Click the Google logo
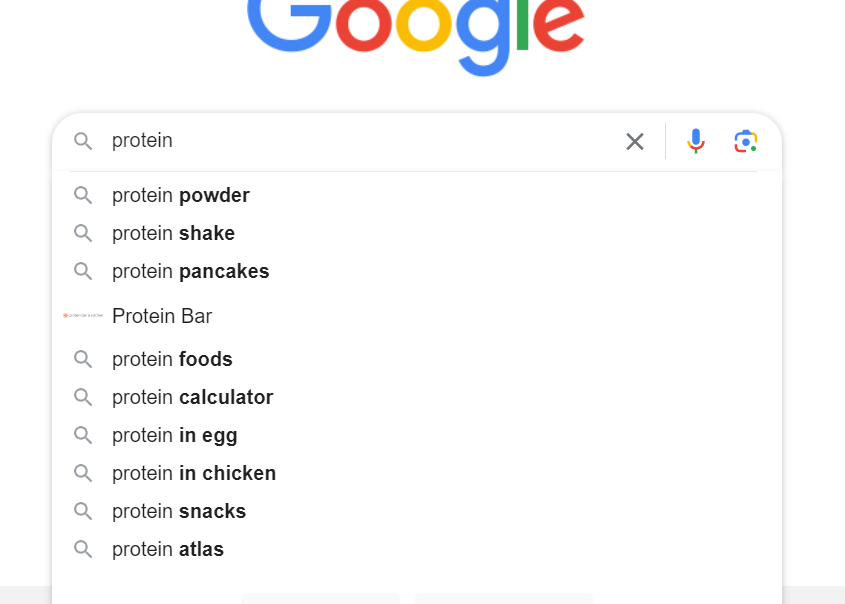Screen dimensions: 845x604 point(415,30)
